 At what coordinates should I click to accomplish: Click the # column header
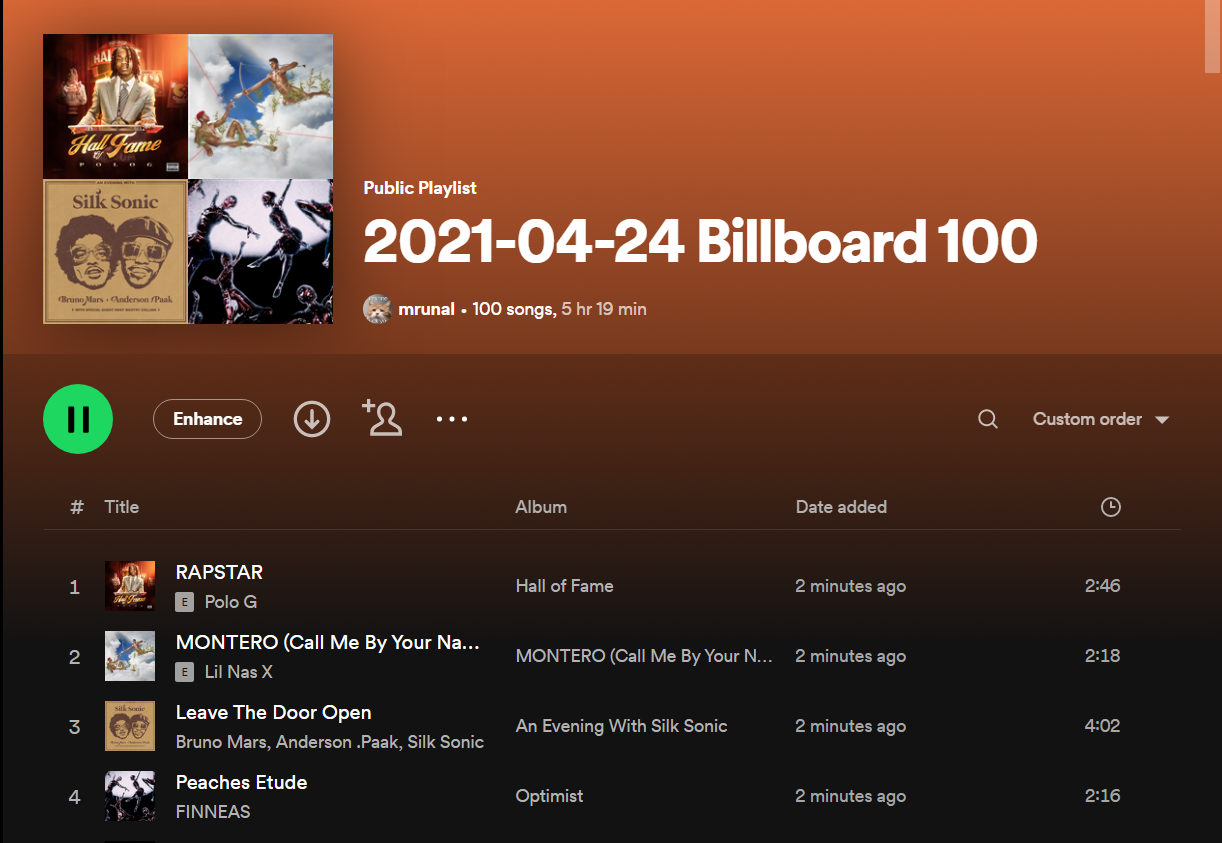(x=76, y=507)
